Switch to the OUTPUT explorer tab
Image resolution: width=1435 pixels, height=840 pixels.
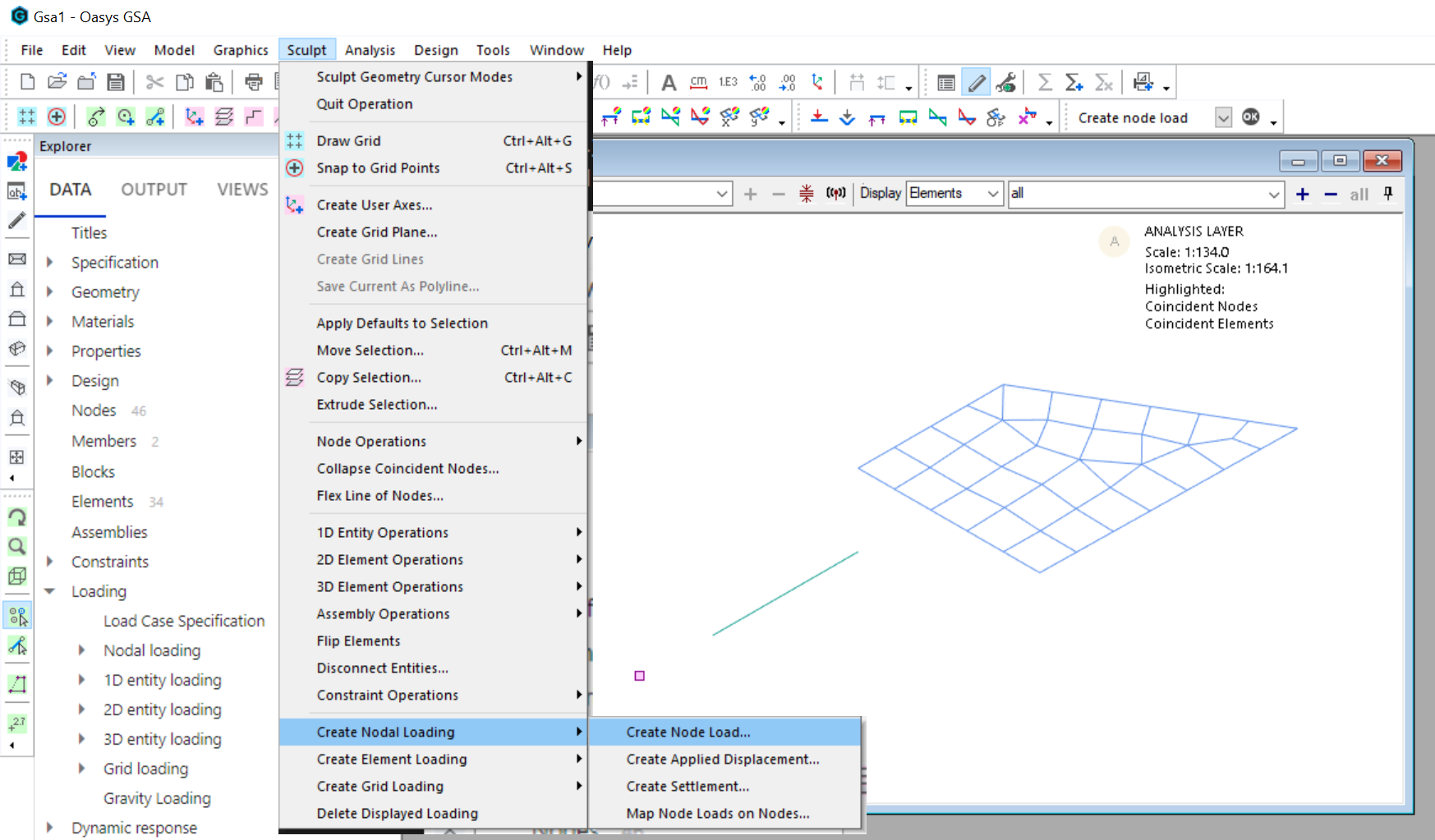tap(154, 190)
